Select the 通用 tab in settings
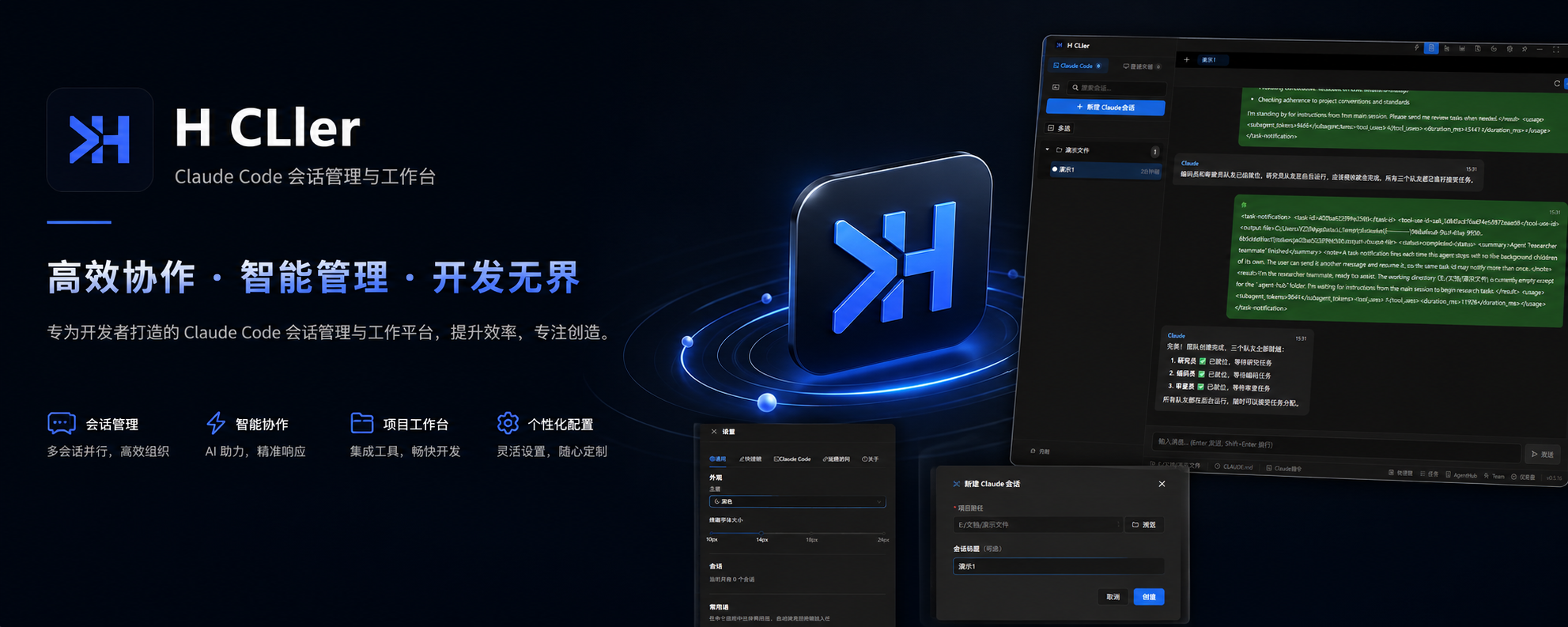The width and height of the screenshot is (1568, 627). pos(718,459)
